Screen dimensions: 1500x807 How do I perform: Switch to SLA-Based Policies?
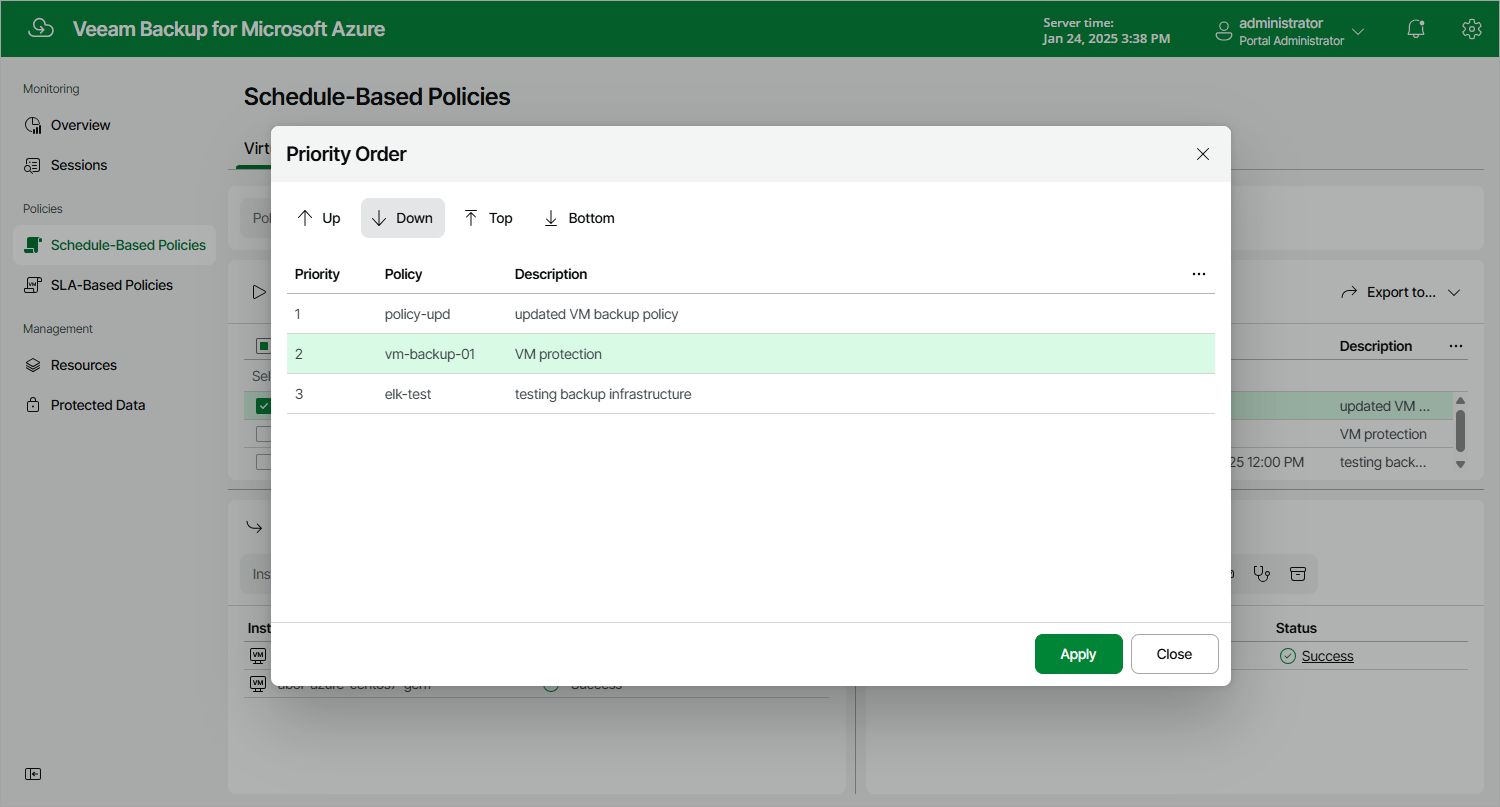pyautogui.click(x=113, y=285)
